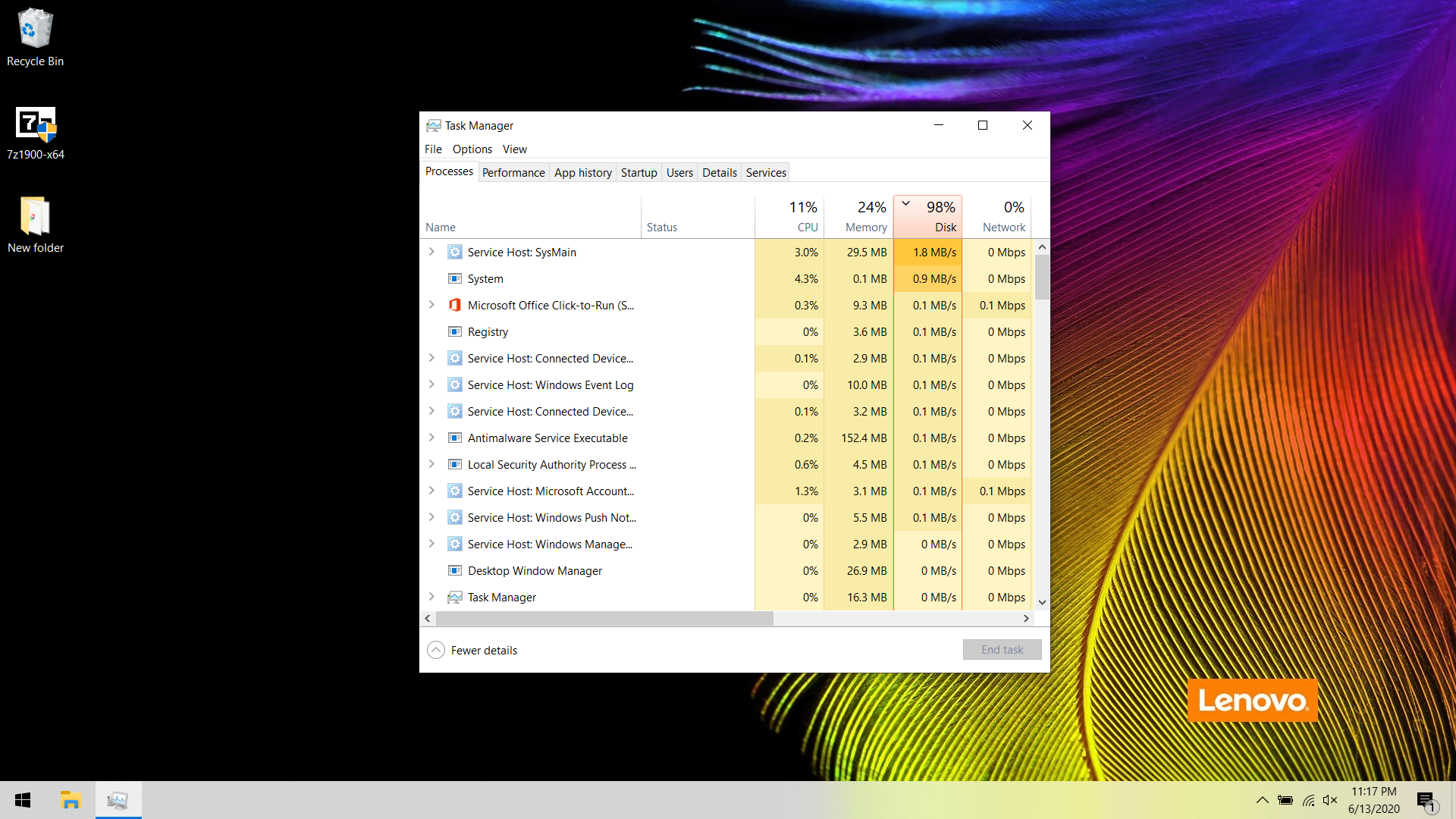1456x819 pixels.
Task: Switch to the Details tab
Action: point(720,173)
